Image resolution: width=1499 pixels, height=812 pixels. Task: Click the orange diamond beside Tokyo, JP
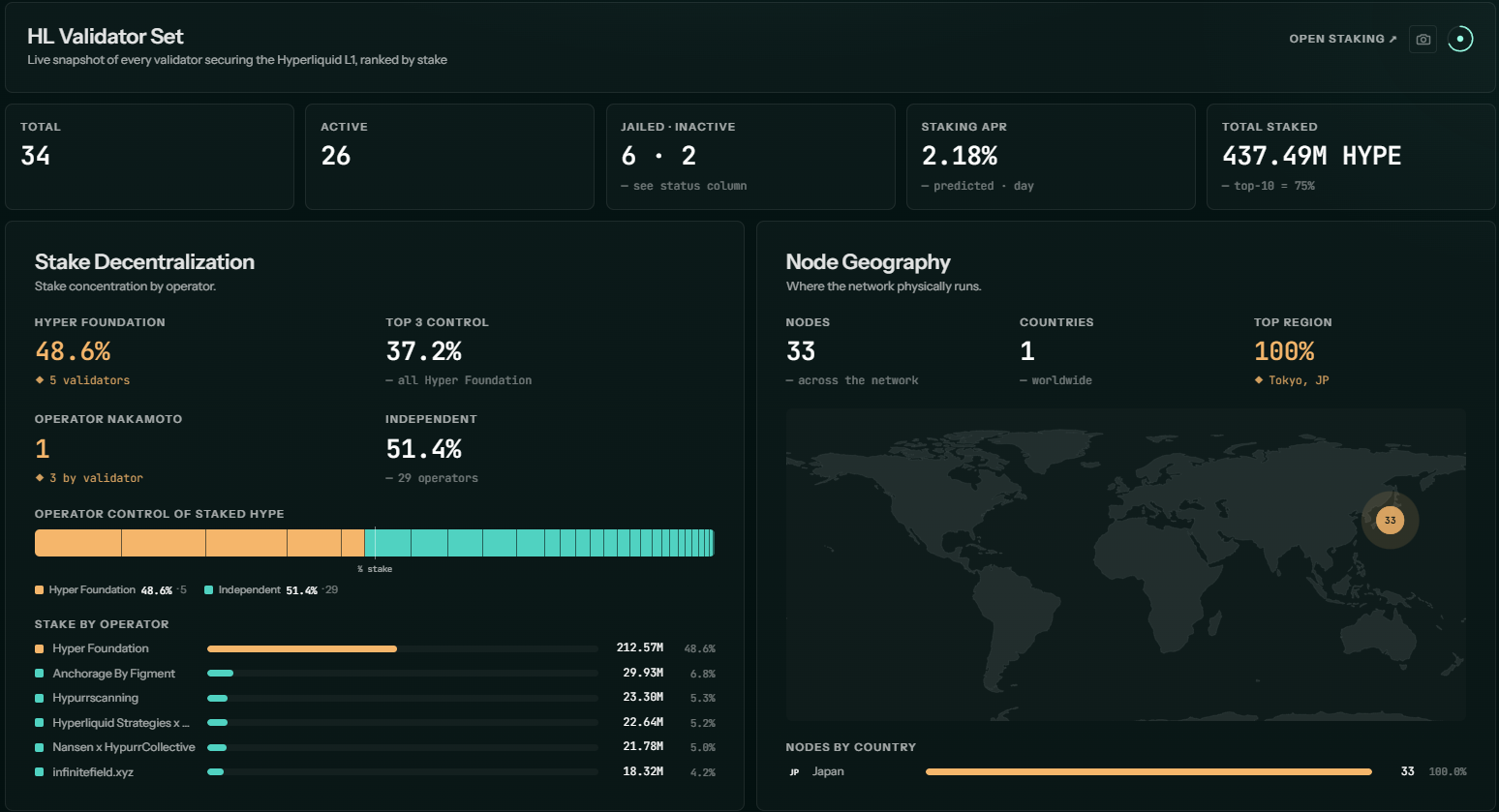click(1259, 380)
